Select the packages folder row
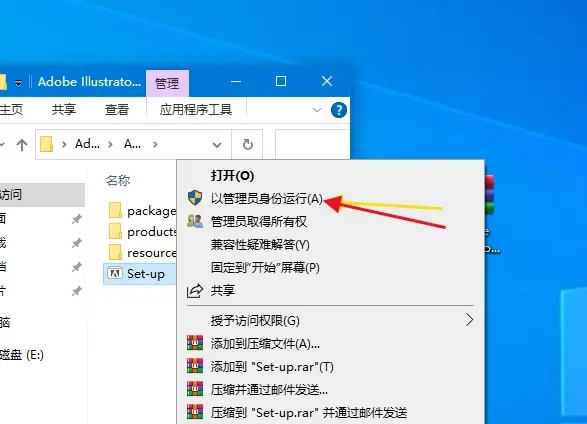This screenshot has width=587, height=424. 142,211
